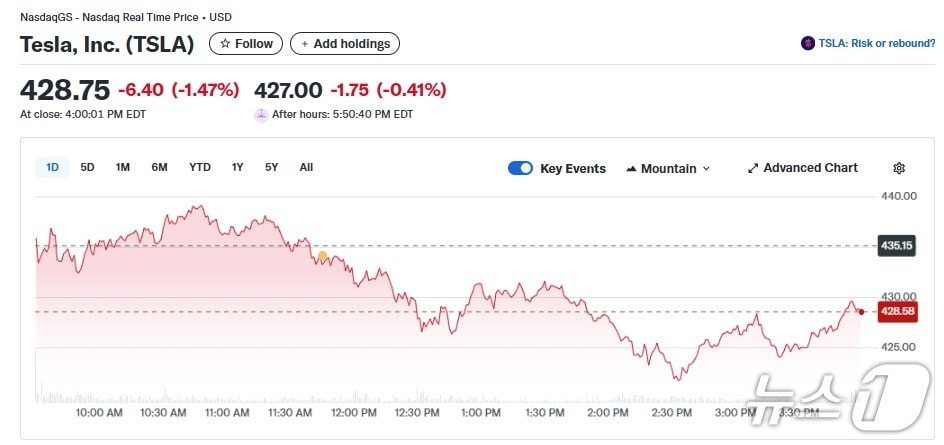The image size is (944, 445).
Task: Toggle the Key Events switch
Action: 520,168
